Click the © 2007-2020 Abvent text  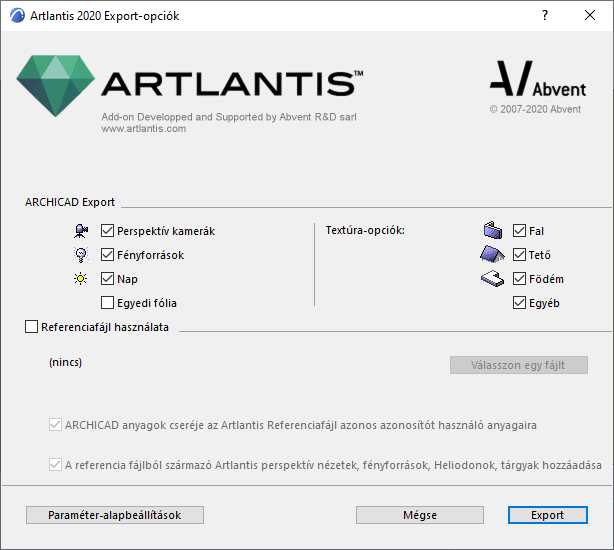point(535,109)
